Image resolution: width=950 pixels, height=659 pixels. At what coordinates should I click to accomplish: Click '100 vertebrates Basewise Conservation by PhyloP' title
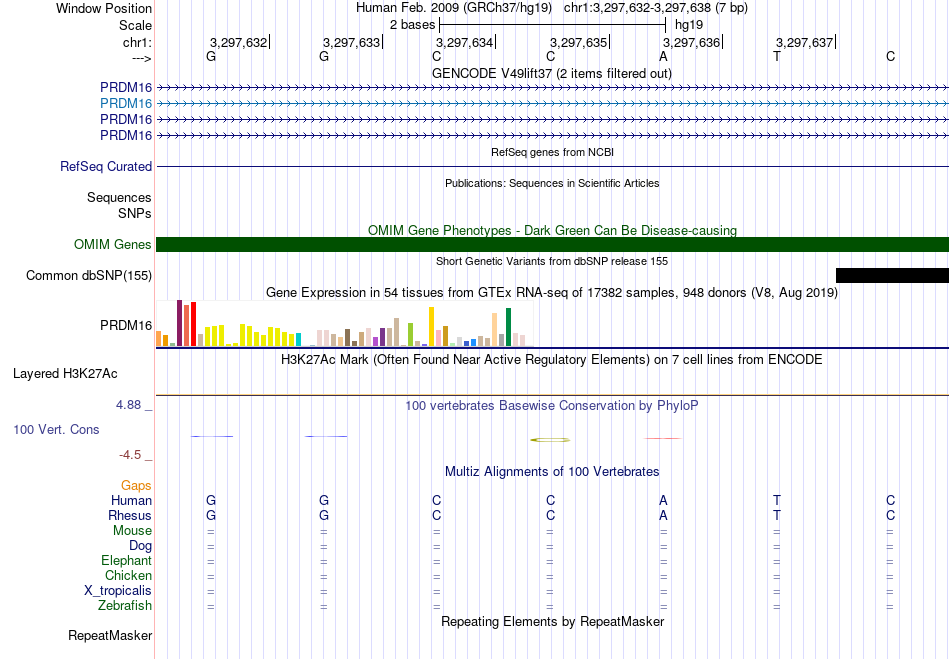(552, 406)
